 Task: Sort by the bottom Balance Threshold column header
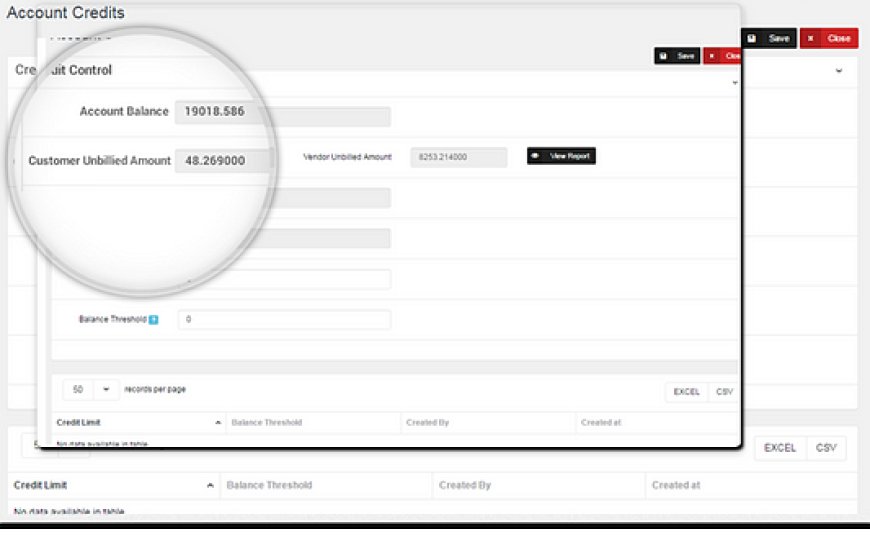click(x=269, y=485)
